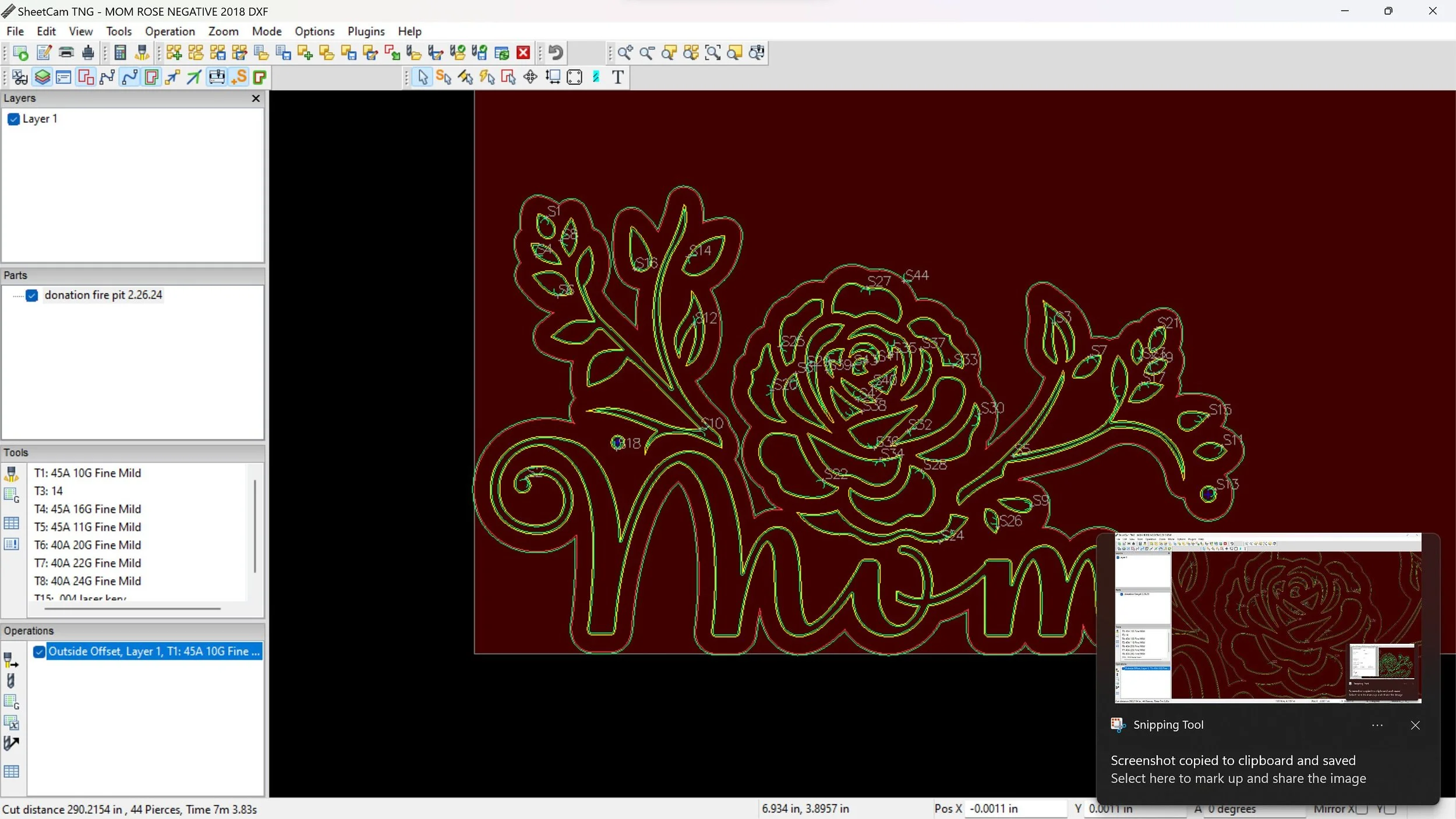This screenshot has width=1456, height=819.
Task: Click the red X delete icon in toolbar
Action: click(523, 53)
